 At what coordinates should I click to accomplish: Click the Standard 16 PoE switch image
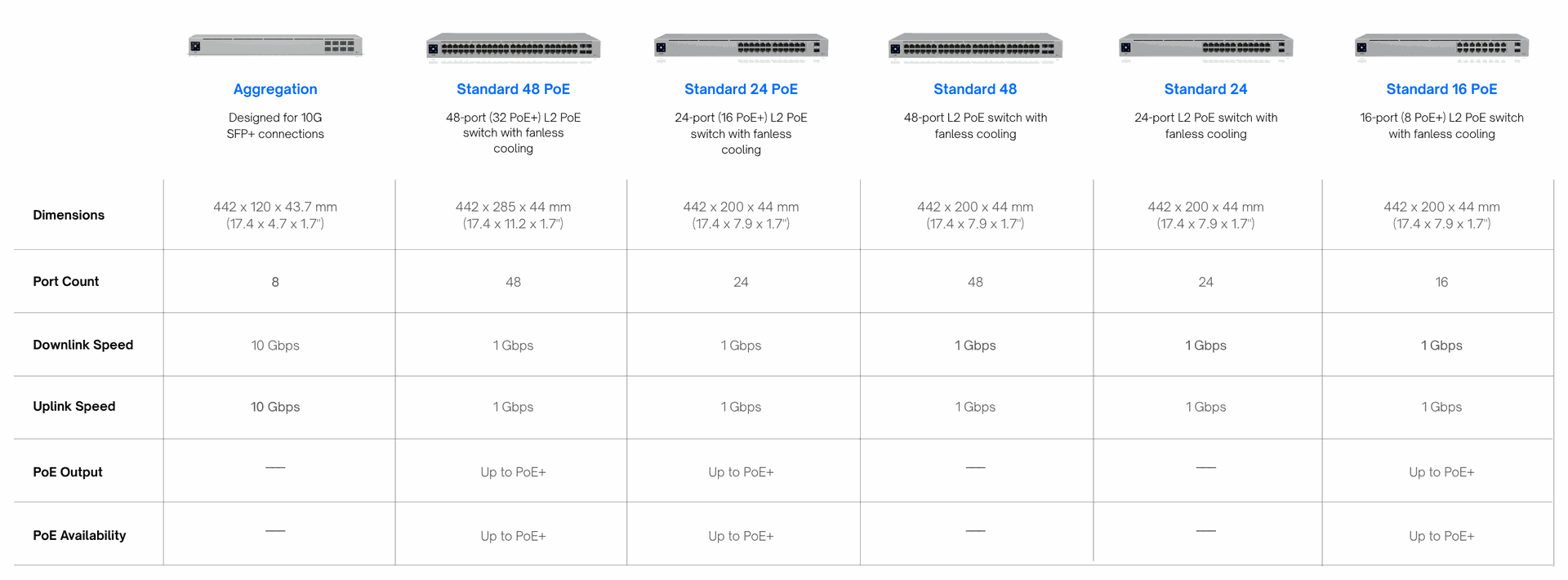coord(1441,47)
